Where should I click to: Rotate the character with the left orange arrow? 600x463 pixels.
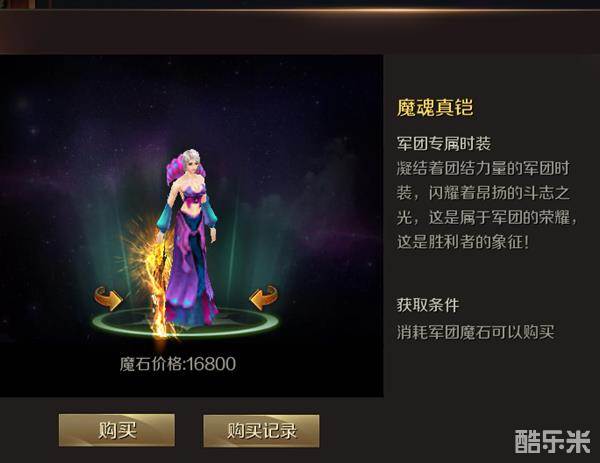pos(109,298)
